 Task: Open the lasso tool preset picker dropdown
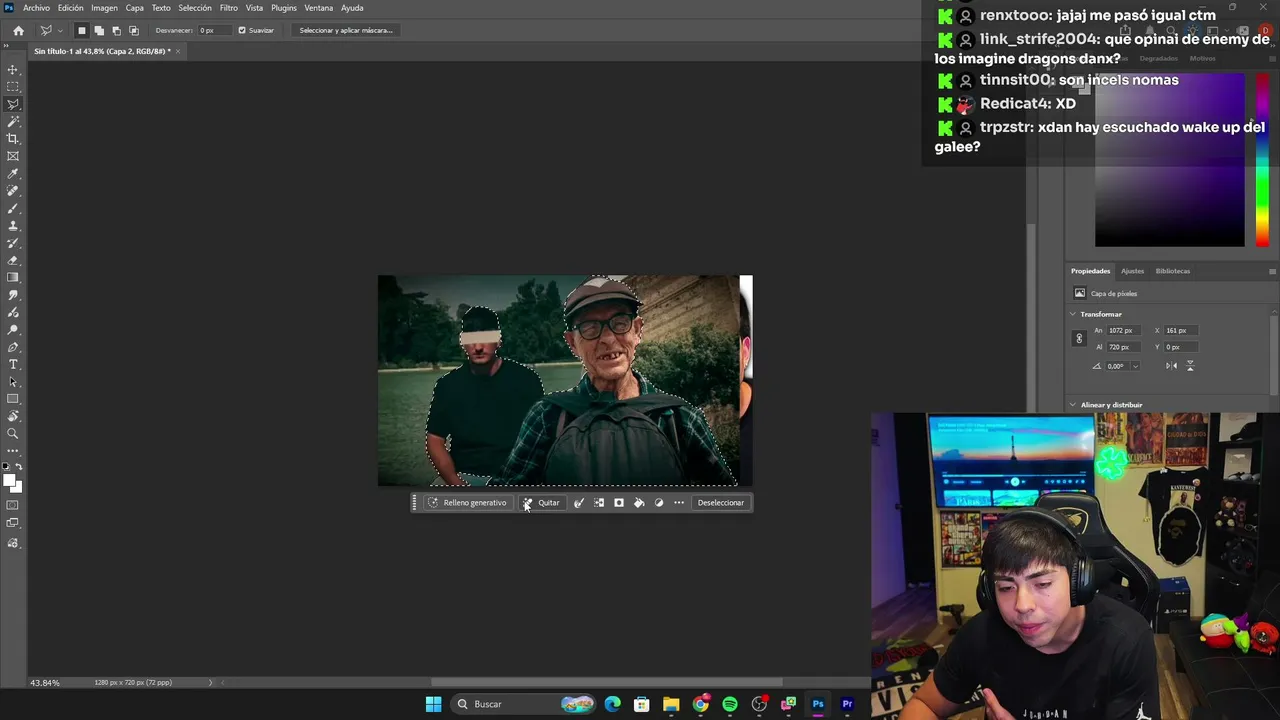(60, 31)
